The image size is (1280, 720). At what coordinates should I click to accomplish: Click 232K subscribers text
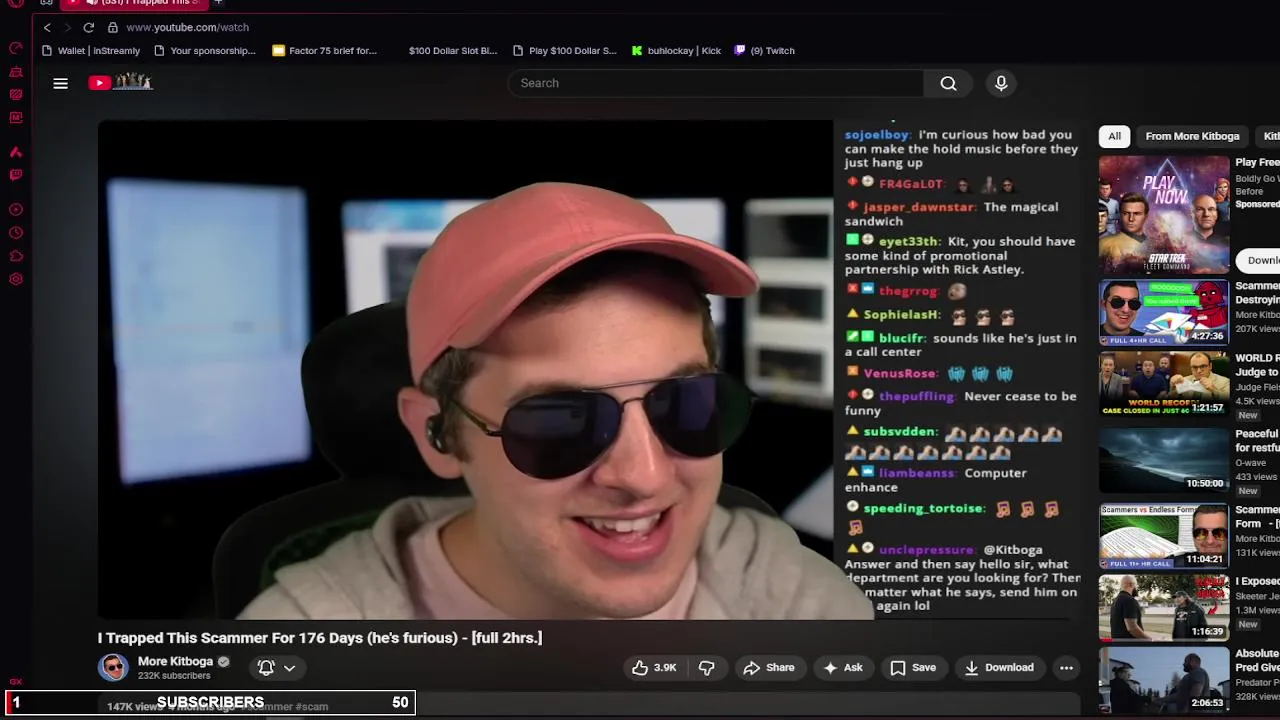point(174,676)
